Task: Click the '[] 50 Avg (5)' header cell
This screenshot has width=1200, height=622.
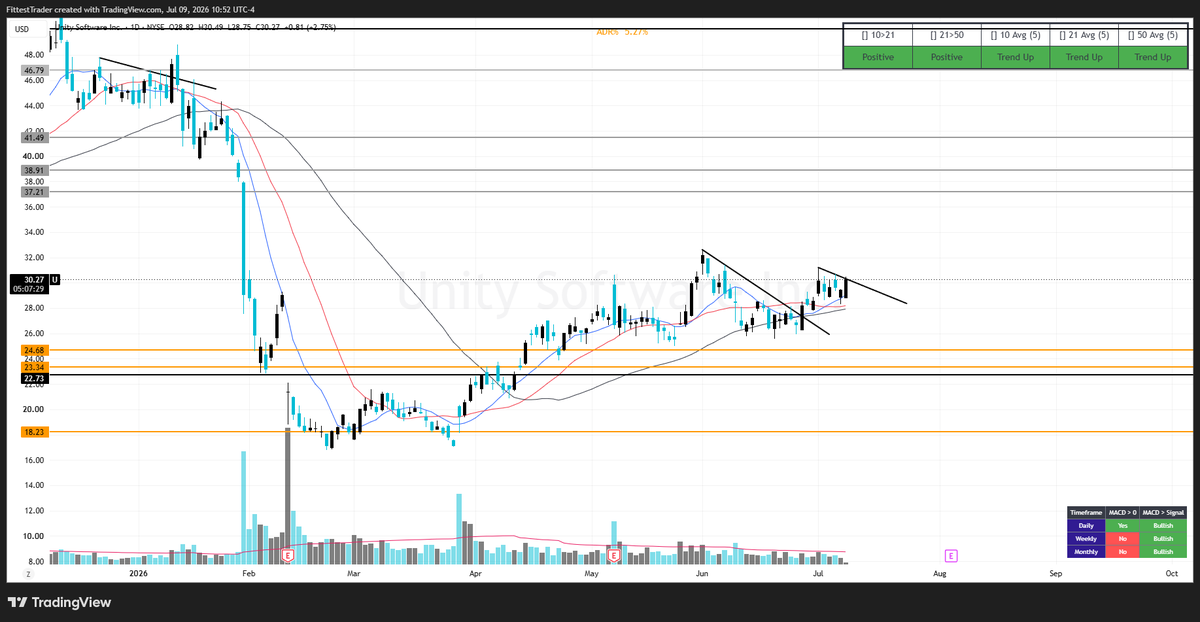Action: click(1153, 35)
